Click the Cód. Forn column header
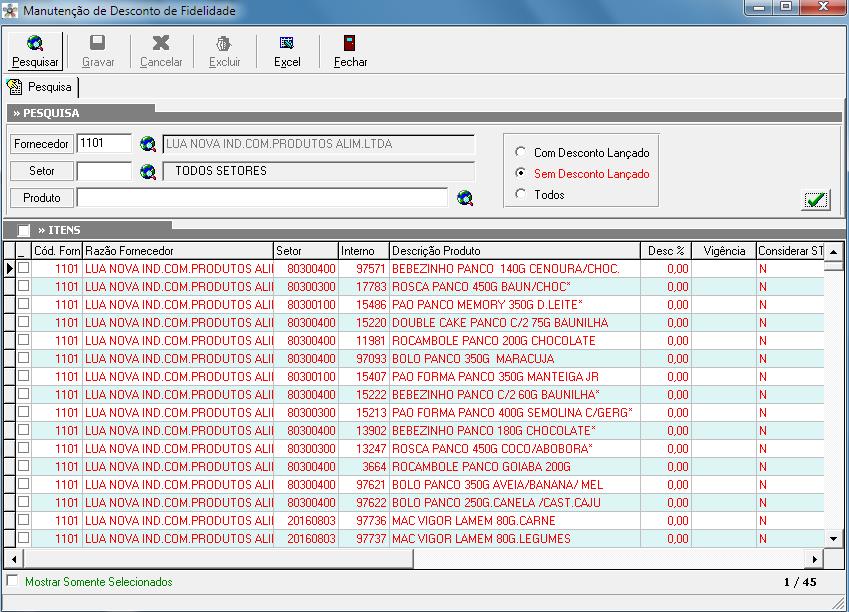Viewport: 849px width, 612px height. tap(57, 251)
